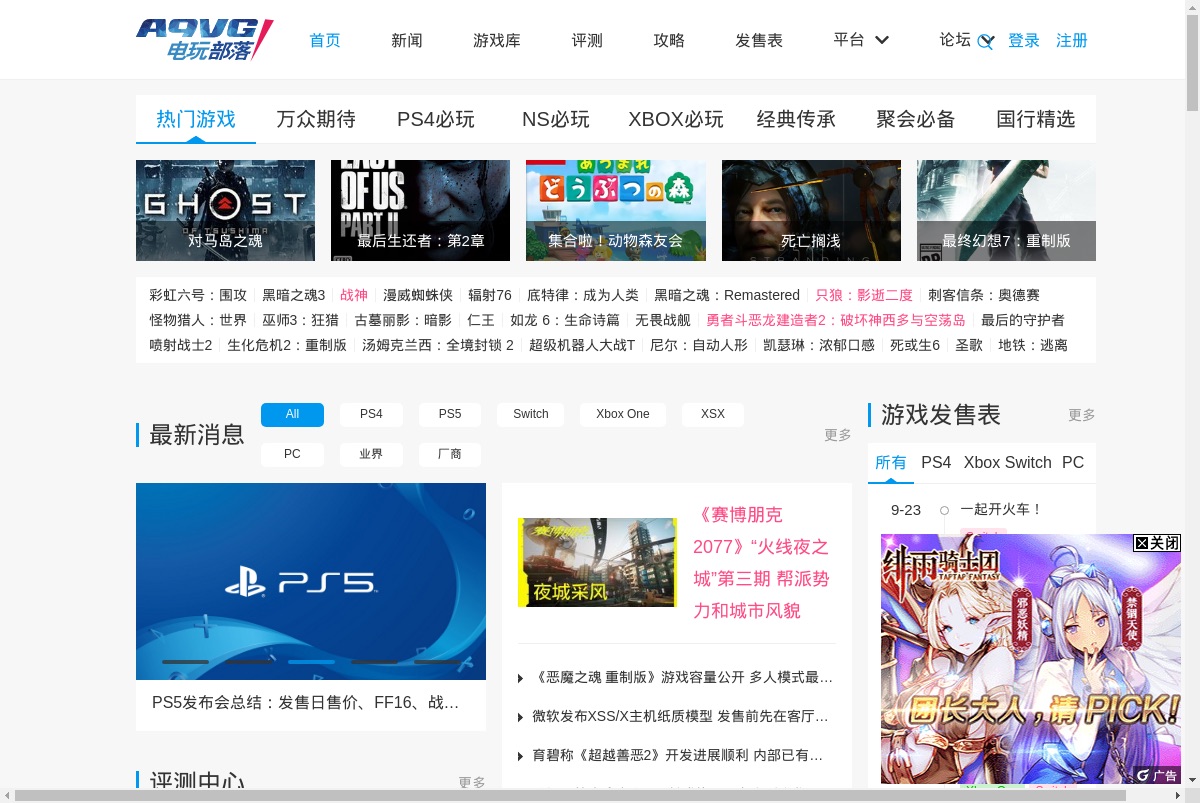Click the 登录 login link
The height and width of the screenshot is (803, 1200).
point(1024,40)
